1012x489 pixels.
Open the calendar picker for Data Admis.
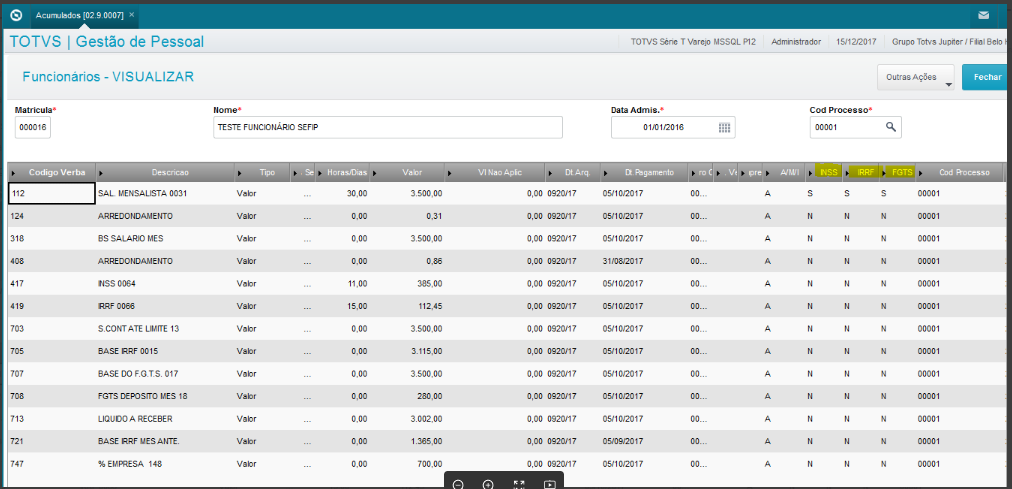[x=724, y=128]
